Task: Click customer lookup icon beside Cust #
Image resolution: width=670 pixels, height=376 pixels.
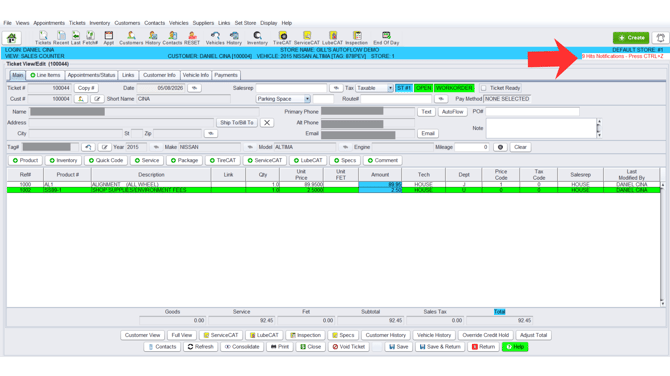Action: (x=81, y=99)
